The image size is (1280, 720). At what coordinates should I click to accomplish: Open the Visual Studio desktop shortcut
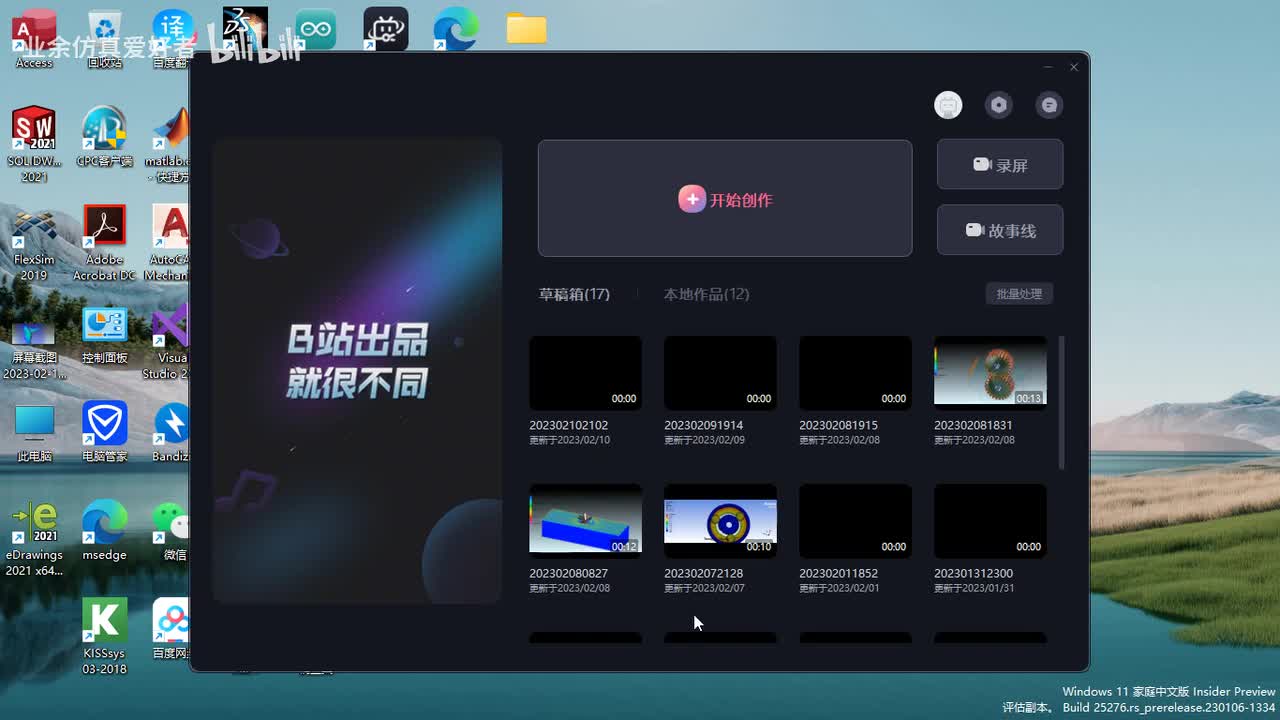167,342
